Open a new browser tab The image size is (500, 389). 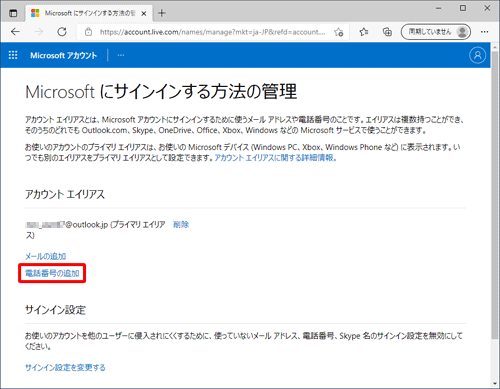162,13
